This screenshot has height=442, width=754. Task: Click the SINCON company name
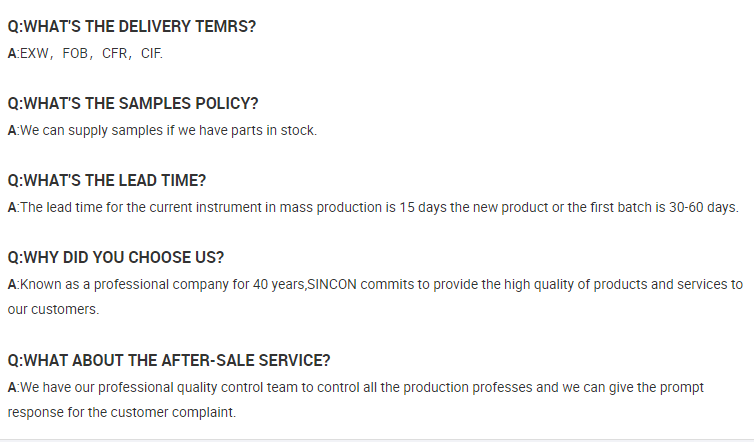point(335,284)
